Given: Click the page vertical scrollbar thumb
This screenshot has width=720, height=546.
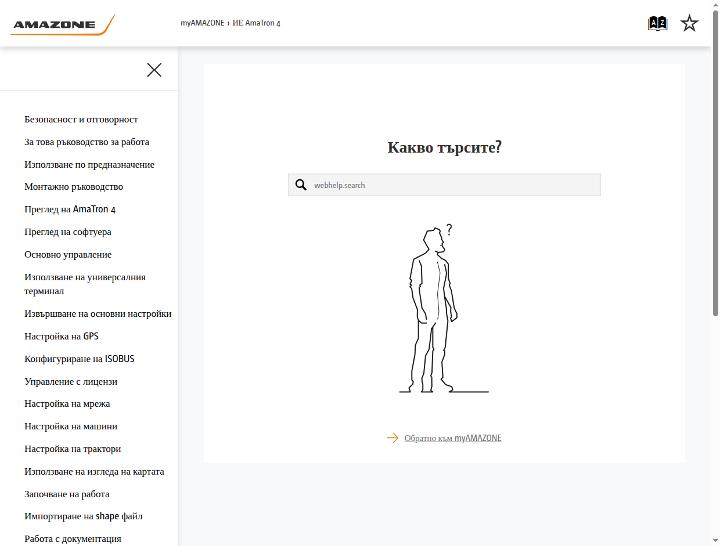Looking at the screenshot, I should click(x=715, y=163).
